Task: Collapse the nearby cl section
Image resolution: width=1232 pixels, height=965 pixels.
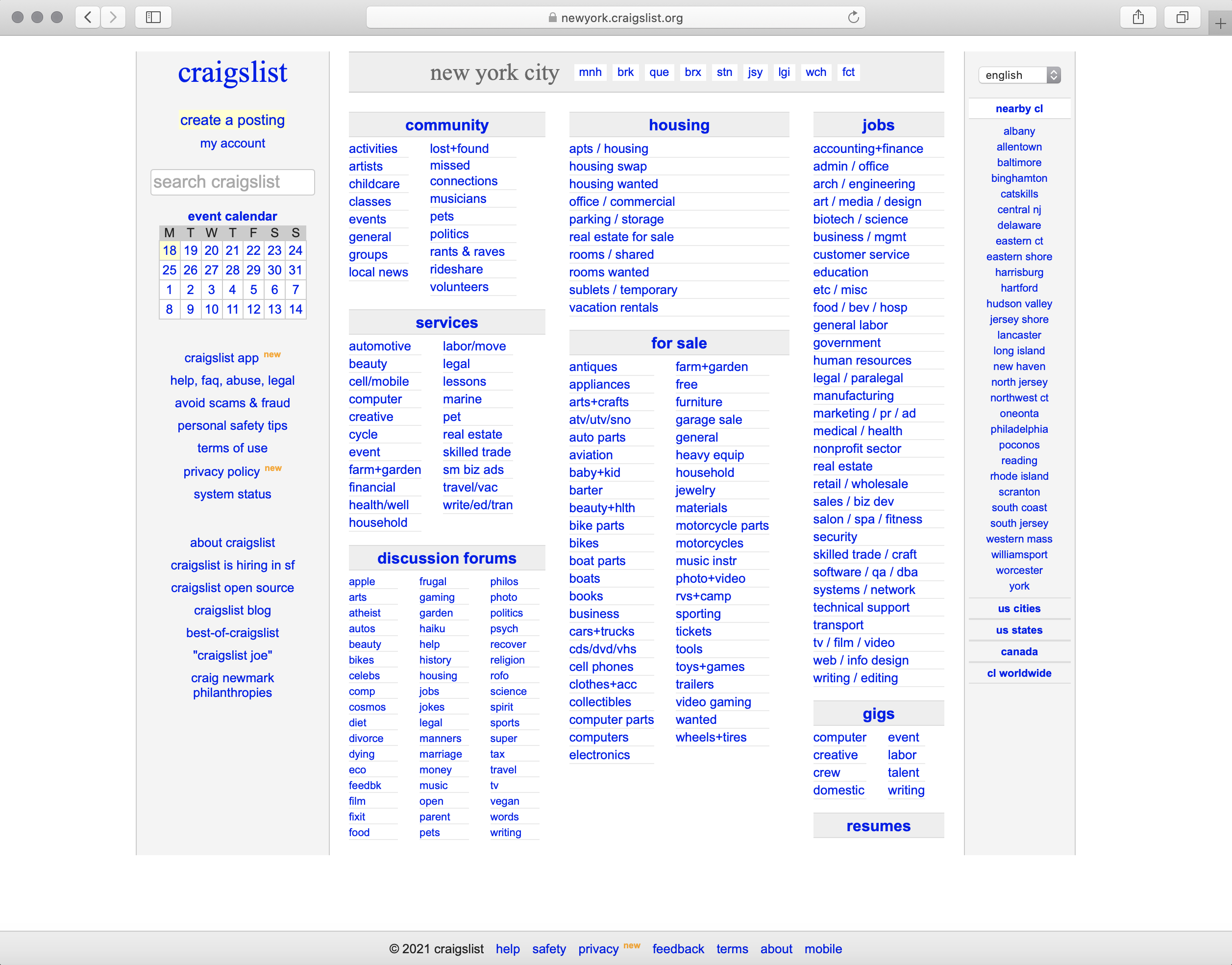Action: point(1019,108)
